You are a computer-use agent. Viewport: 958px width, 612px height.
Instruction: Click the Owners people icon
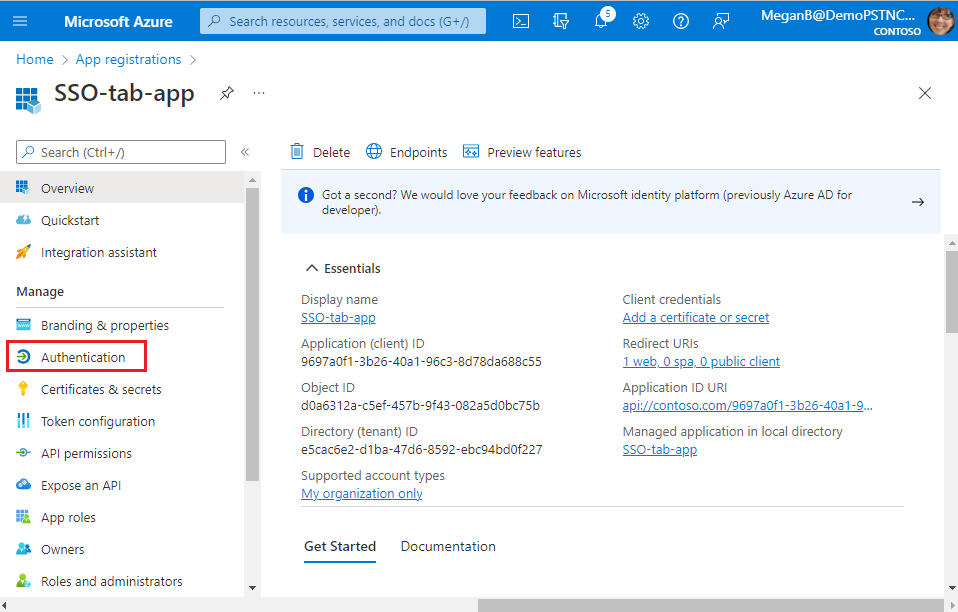(x=23, y=548)
